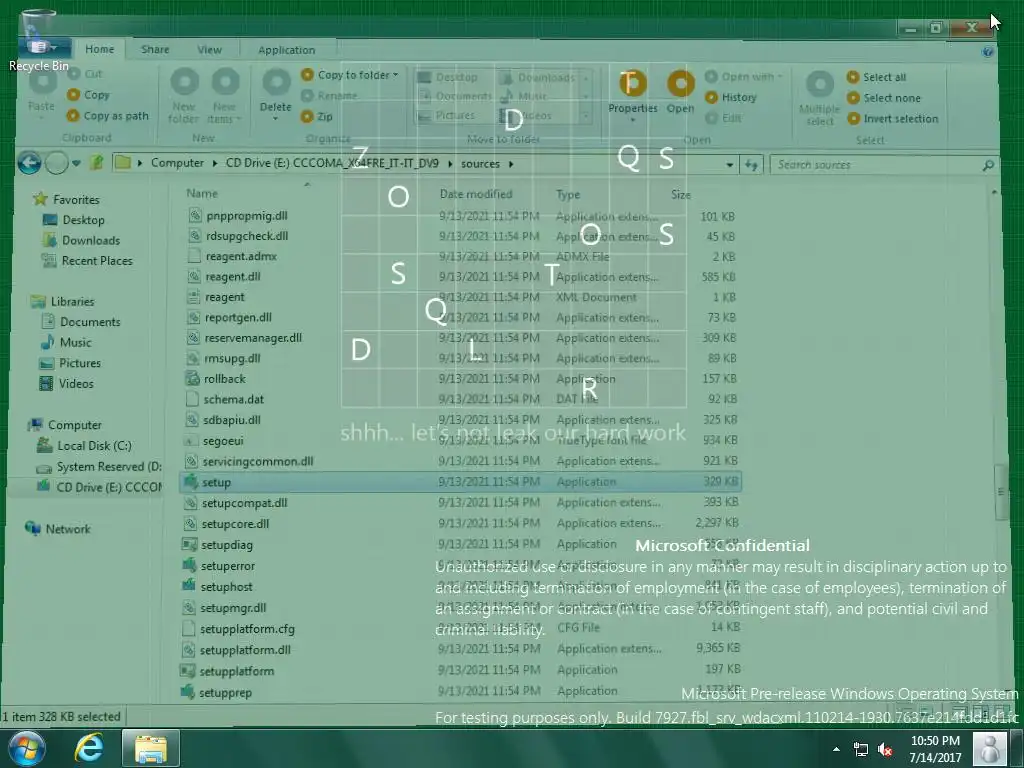Open Copy to folder dropdown
1024x768 pixels.
pos(350,75)
